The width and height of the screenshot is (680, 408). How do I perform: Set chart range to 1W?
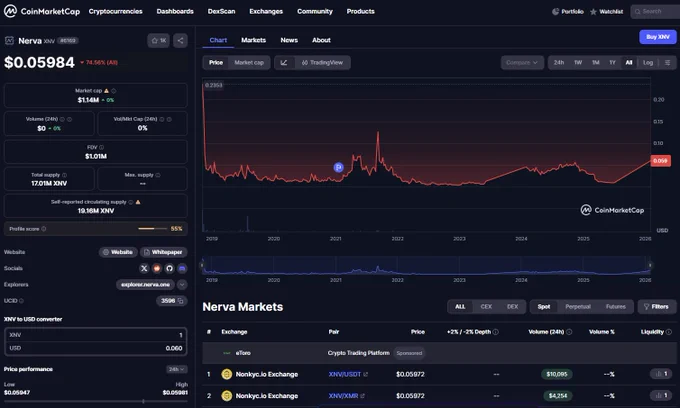(578, 62)
